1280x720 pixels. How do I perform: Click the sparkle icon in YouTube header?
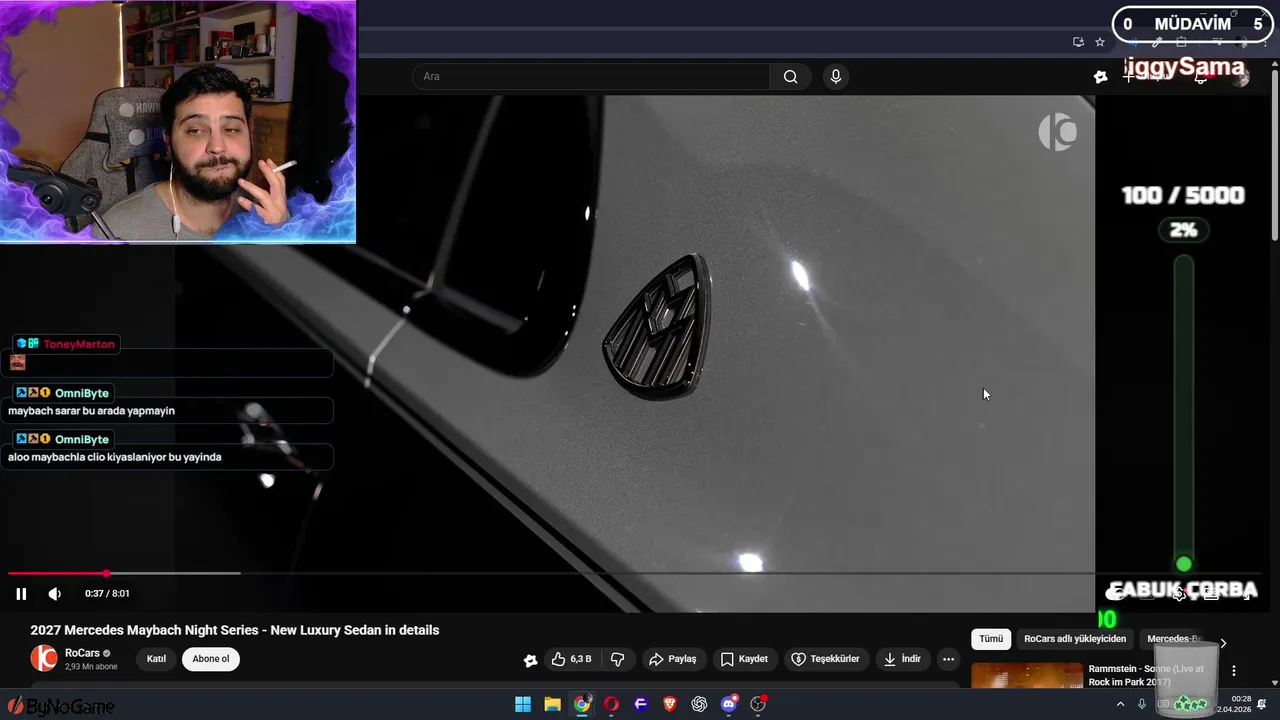pyautogui.click(x=1101, y=76)
